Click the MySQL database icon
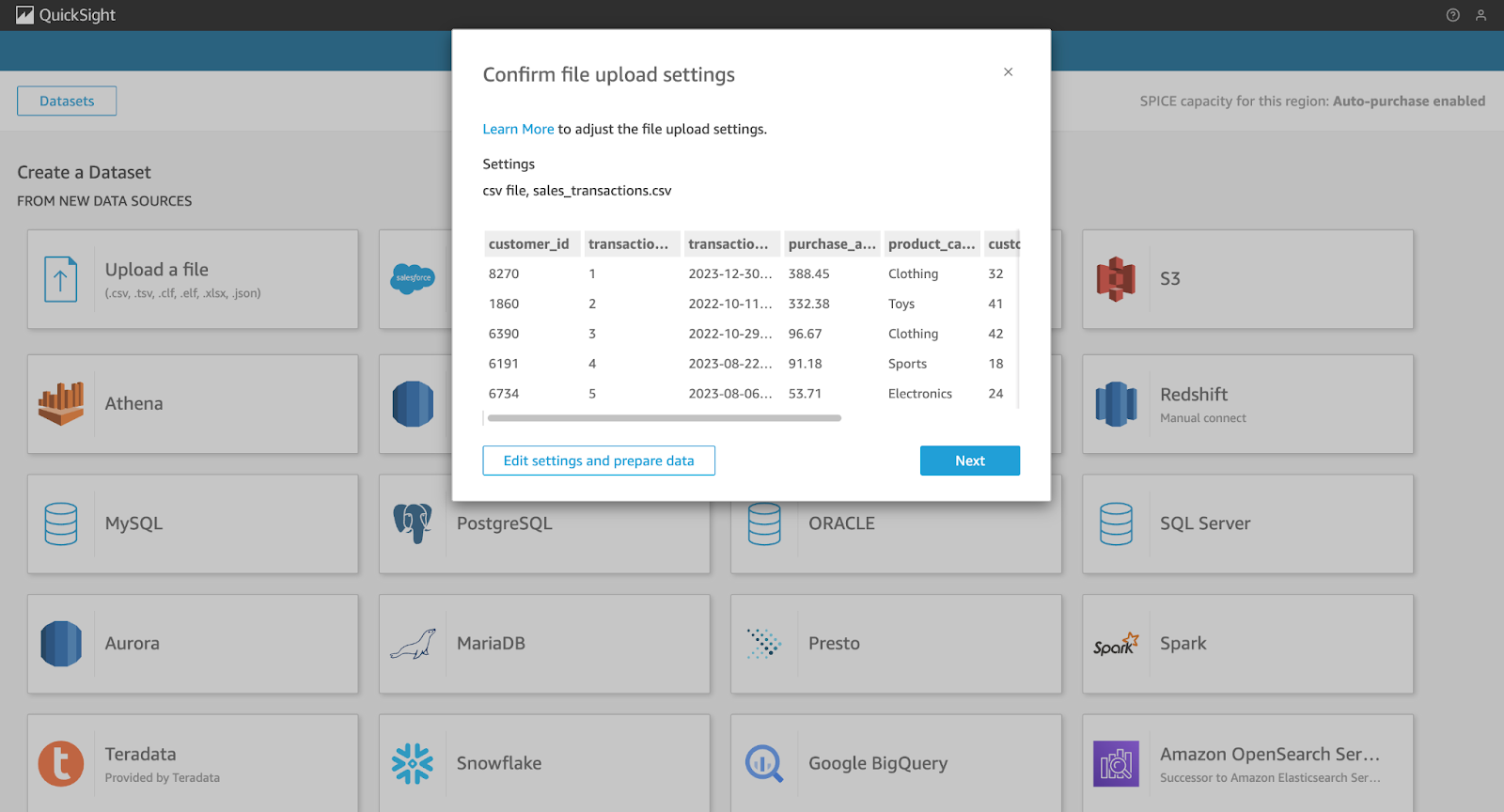This screenshot has height=812, width=1504. 61,524
